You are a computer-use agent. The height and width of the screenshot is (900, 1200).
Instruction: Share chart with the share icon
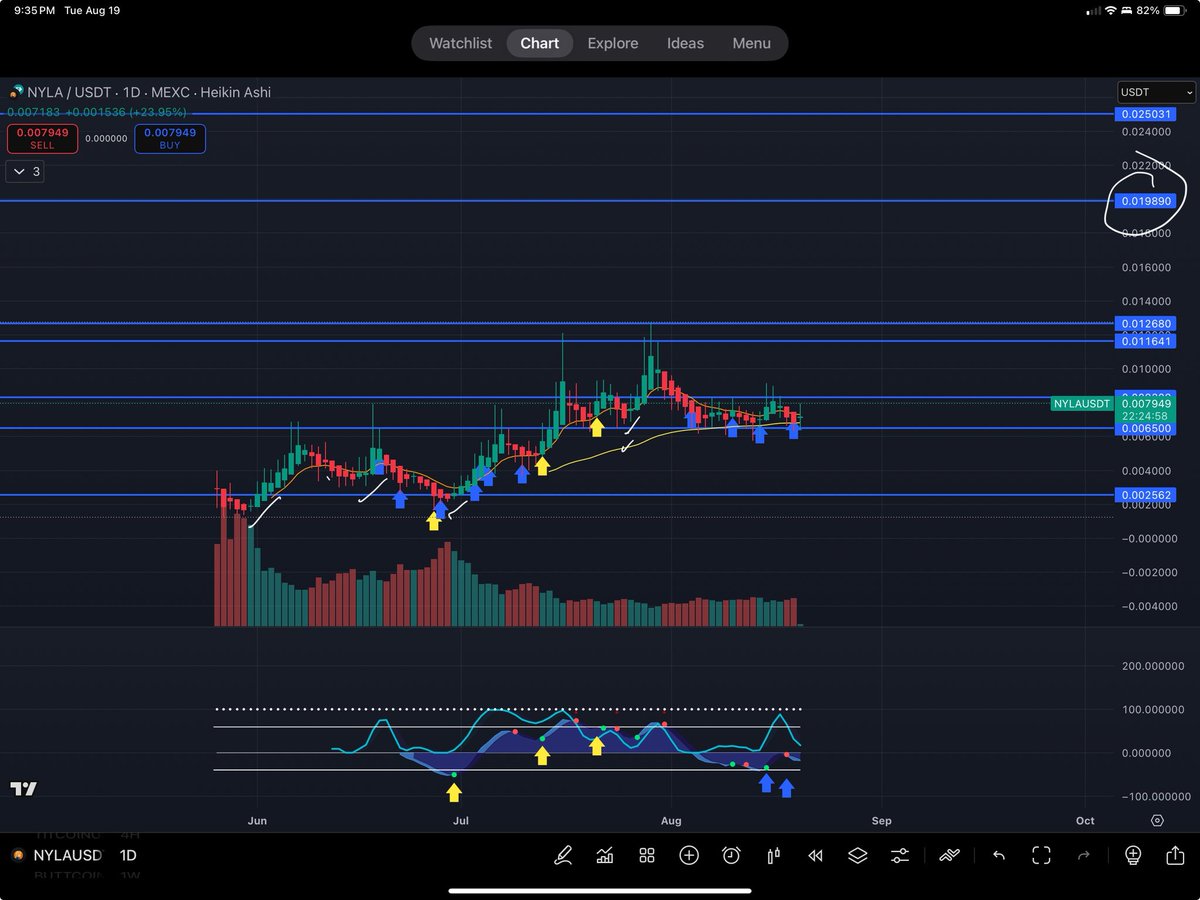pyautogui.click(x=1175, y=855)
